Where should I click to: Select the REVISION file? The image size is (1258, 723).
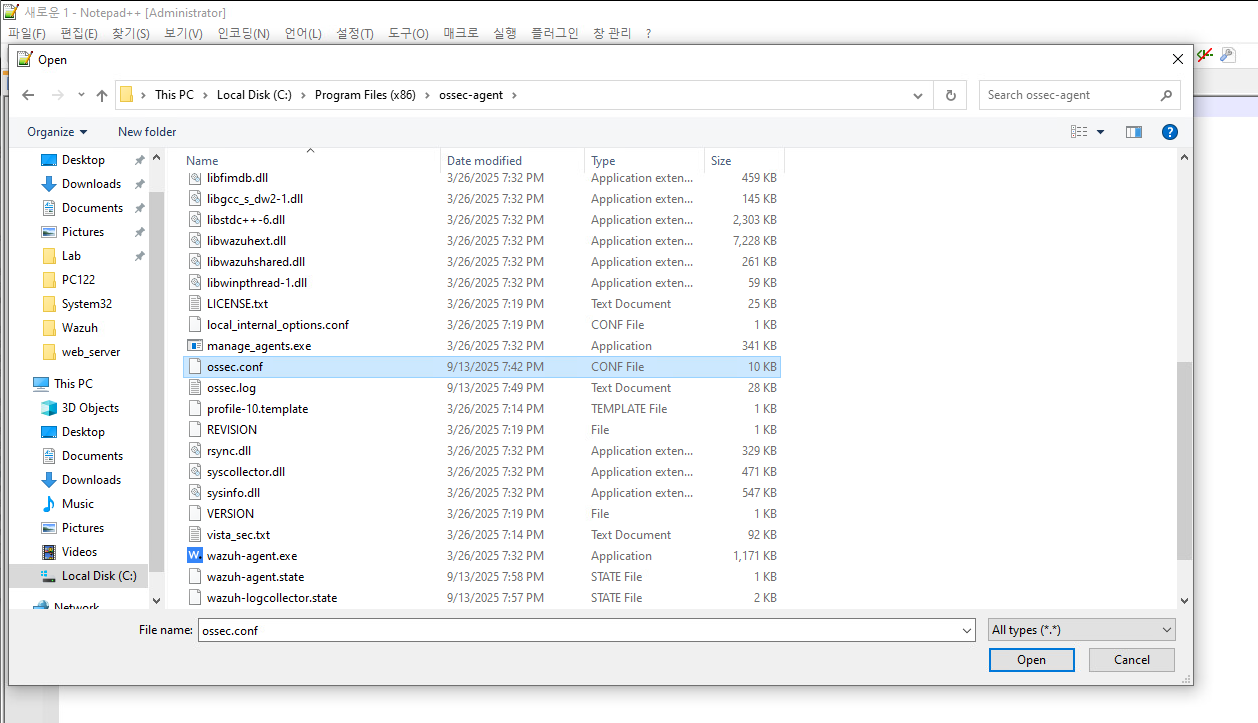(481, 430)
